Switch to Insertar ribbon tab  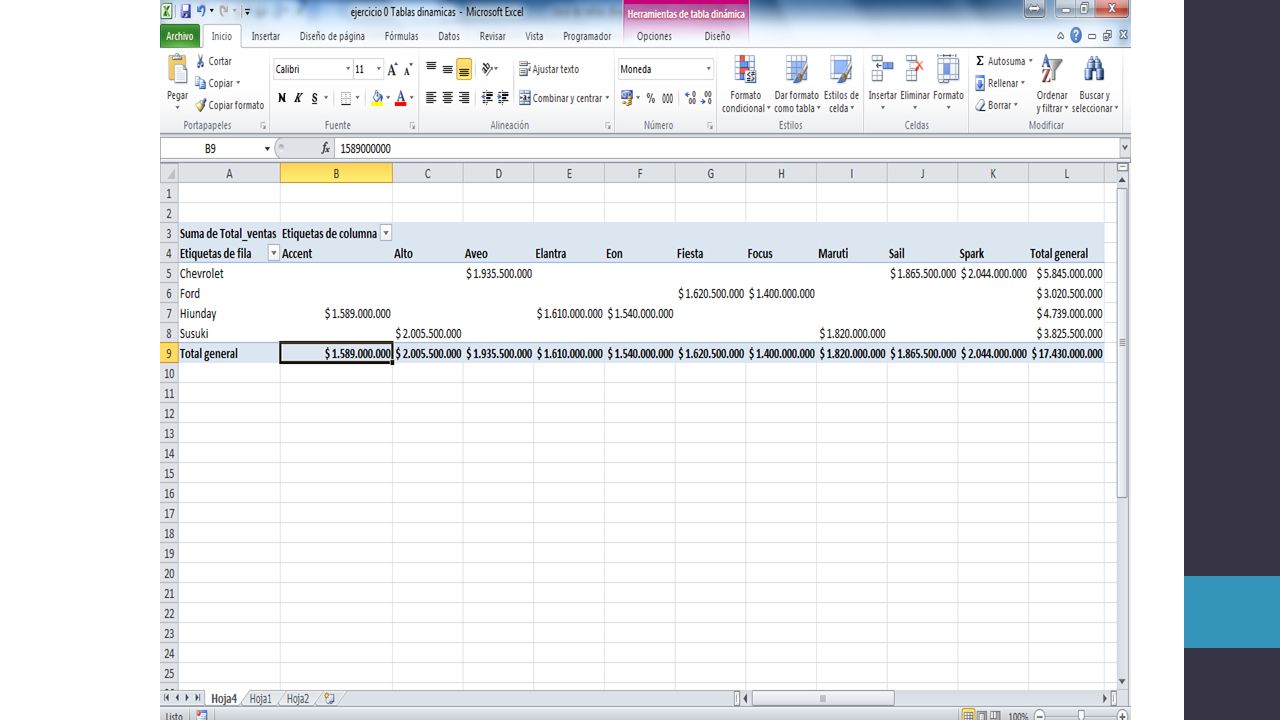[265, 36]
